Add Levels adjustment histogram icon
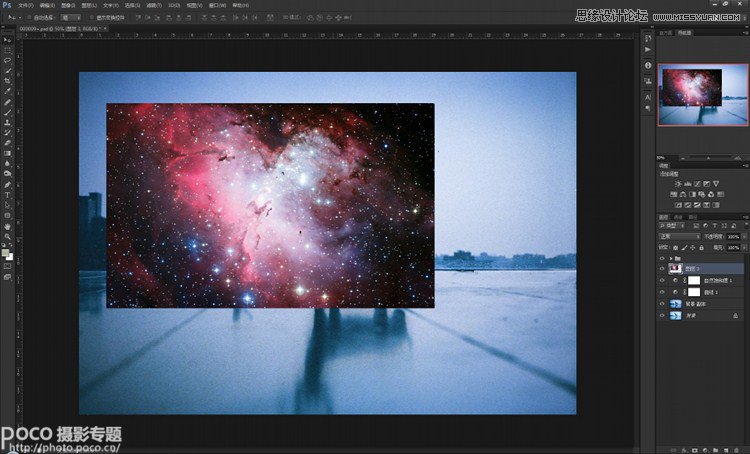This screenshot has width=750, height=454. (x=688, y=184)
